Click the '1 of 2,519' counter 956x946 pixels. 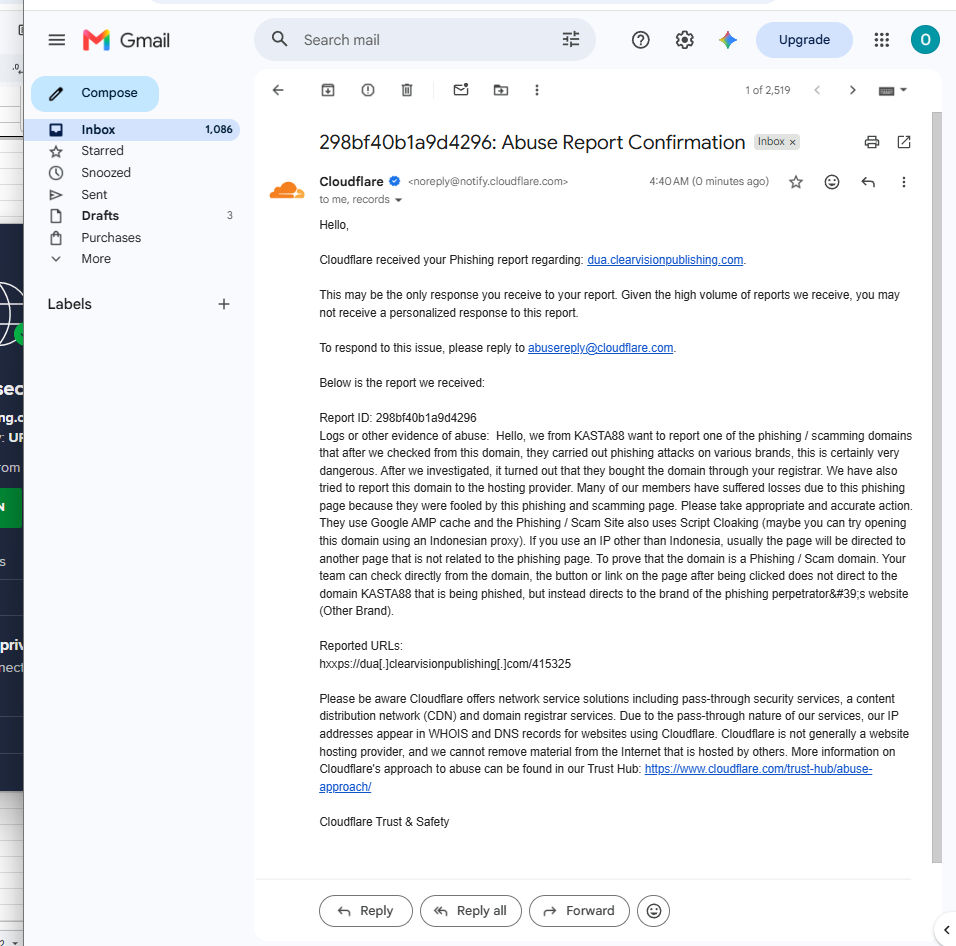click(768, 90)
